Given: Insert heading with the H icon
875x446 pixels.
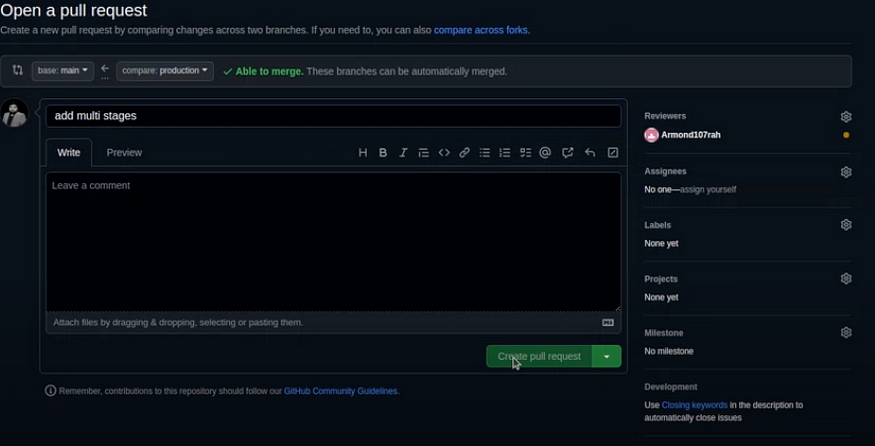Looking at the screenshot, I should click(363, 152).
